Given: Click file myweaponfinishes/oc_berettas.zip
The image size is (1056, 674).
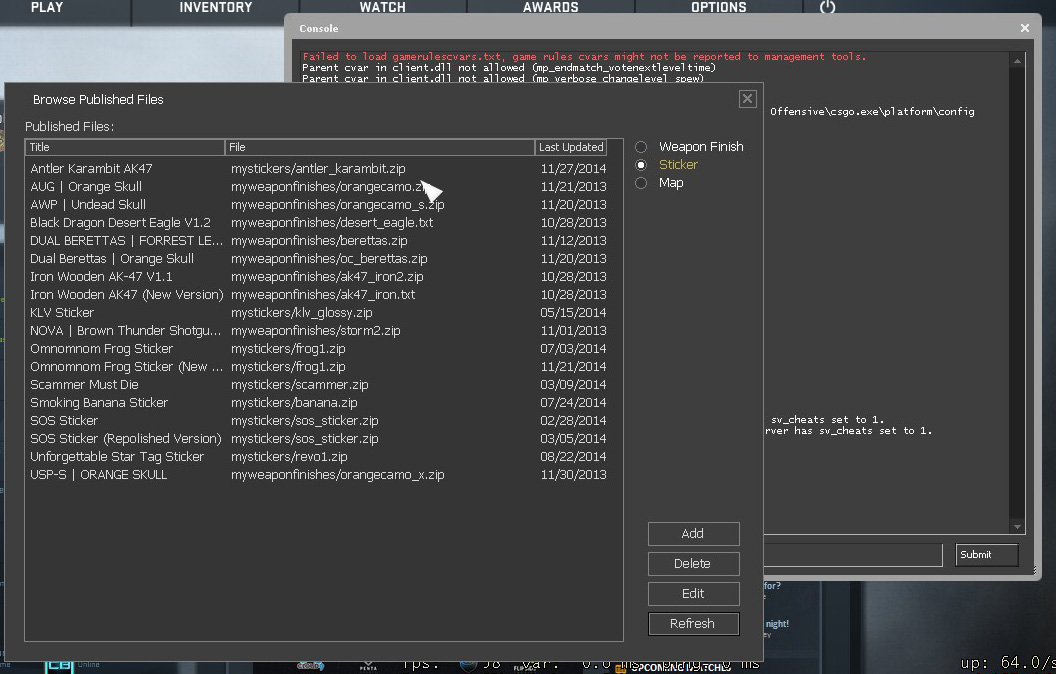Looking at the screenshot, I should [329, 259].
